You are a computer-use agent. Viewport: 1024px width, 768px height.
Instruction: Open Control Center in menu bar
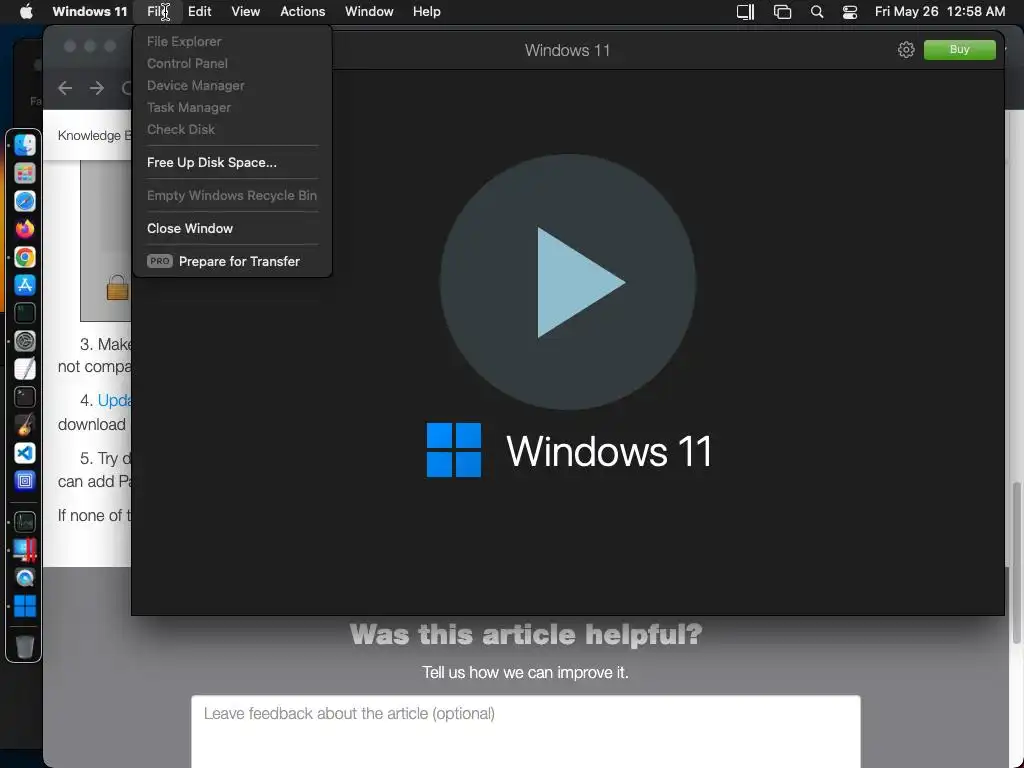tap(850, 12)
